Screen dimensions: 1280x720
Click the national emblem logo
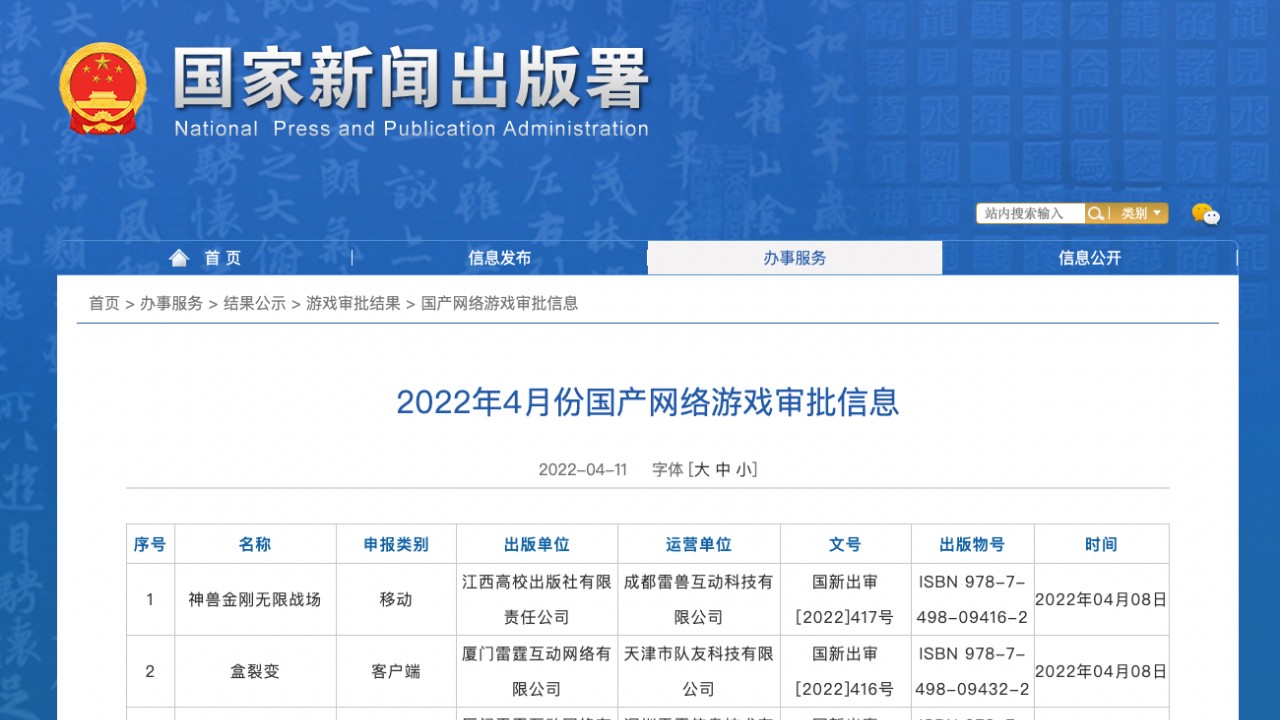pos(102,88)
